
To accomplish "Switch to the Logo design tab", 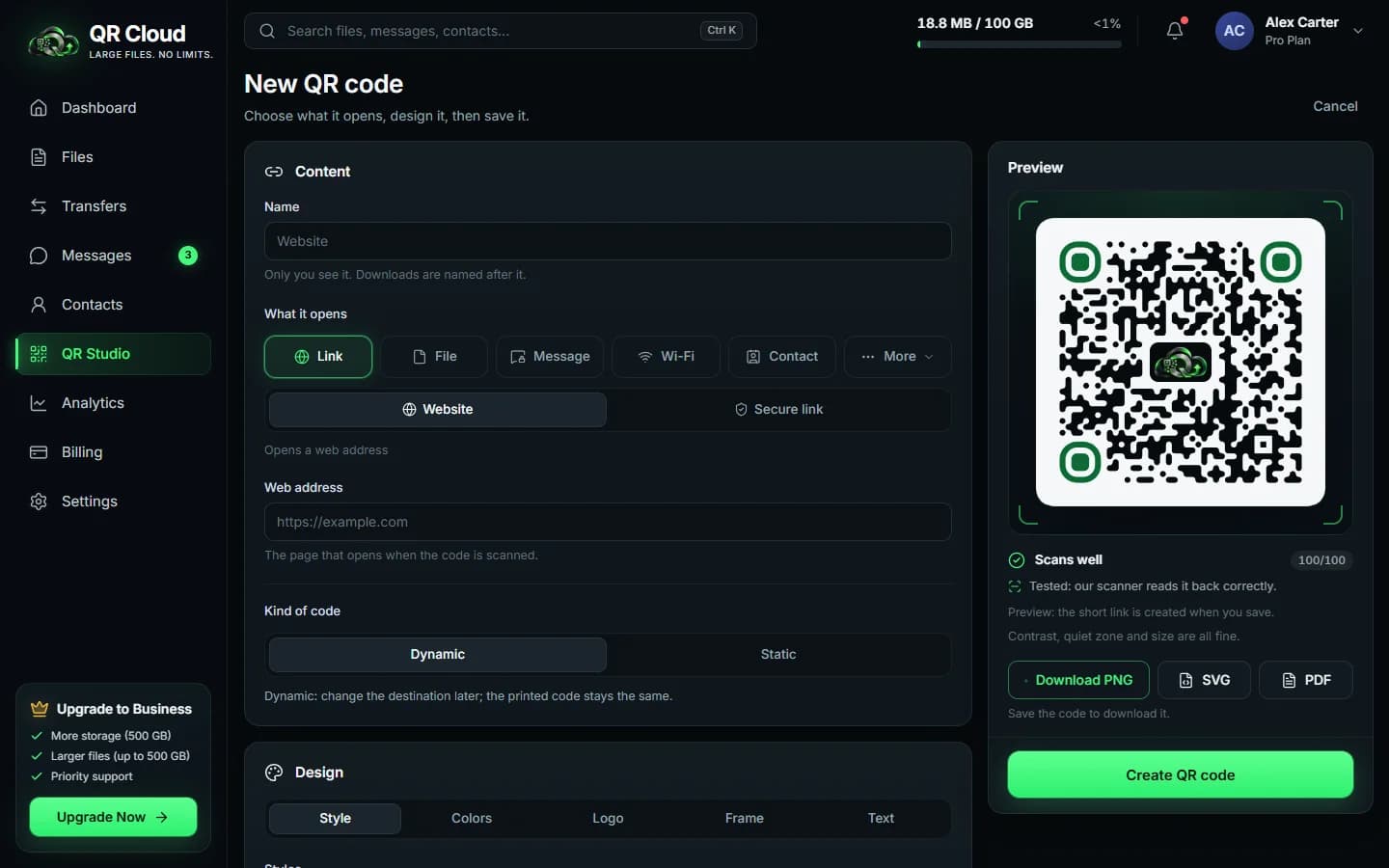I will click(x=608, y=819).
